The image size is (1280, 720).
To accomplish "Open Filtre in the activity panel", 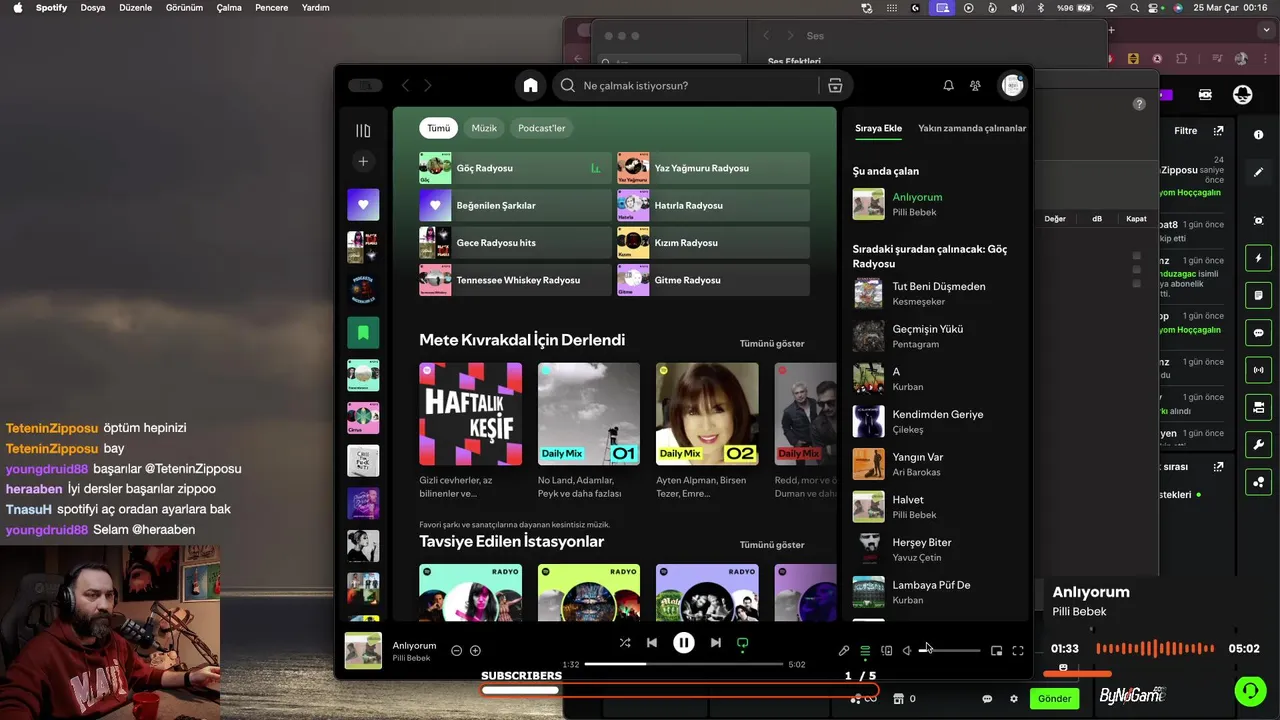I will [x=1186, y=131].
